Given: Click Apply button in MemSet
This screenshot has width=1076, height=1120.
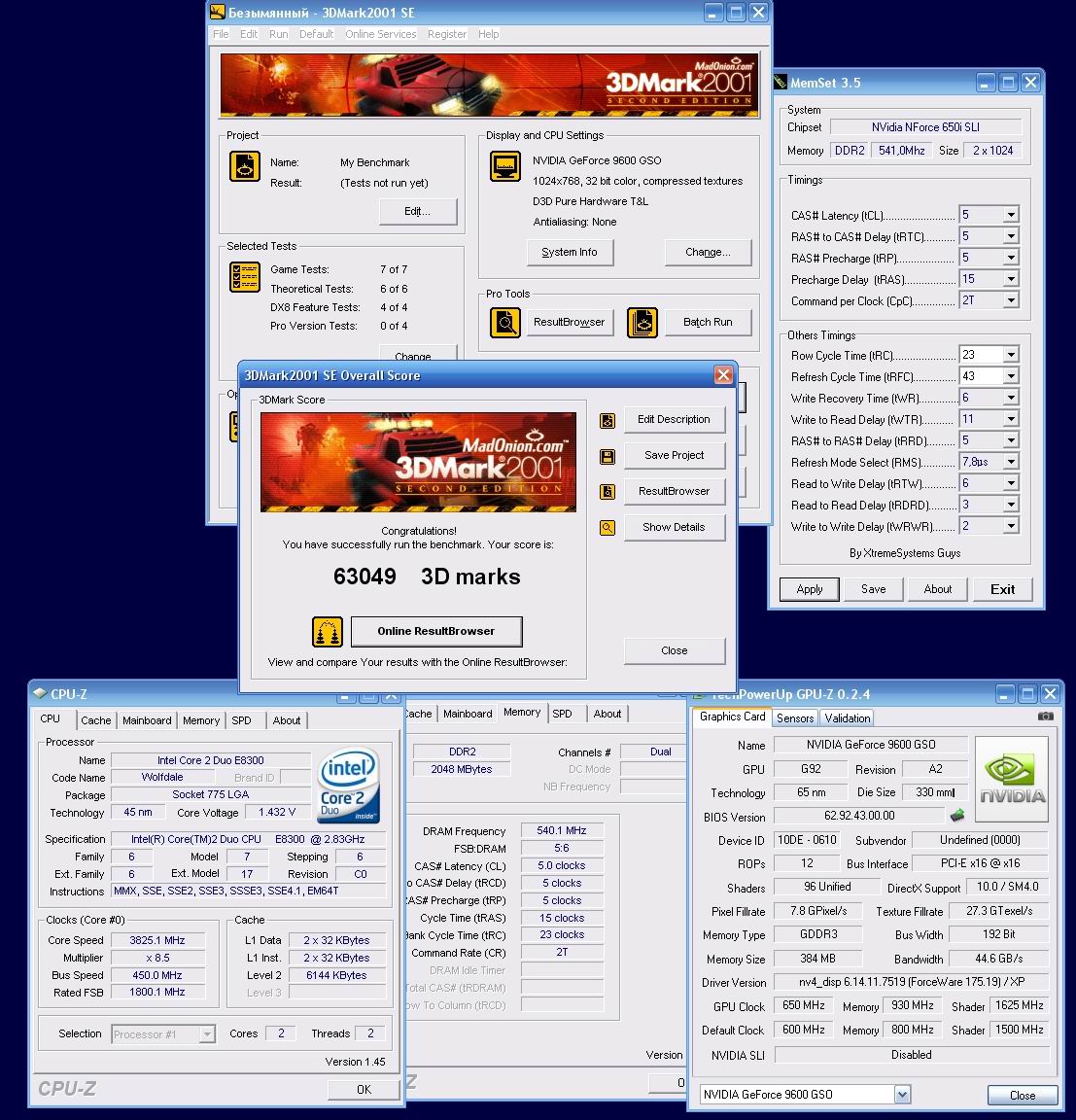Looking at the screenshot, I should pos(809,589).
